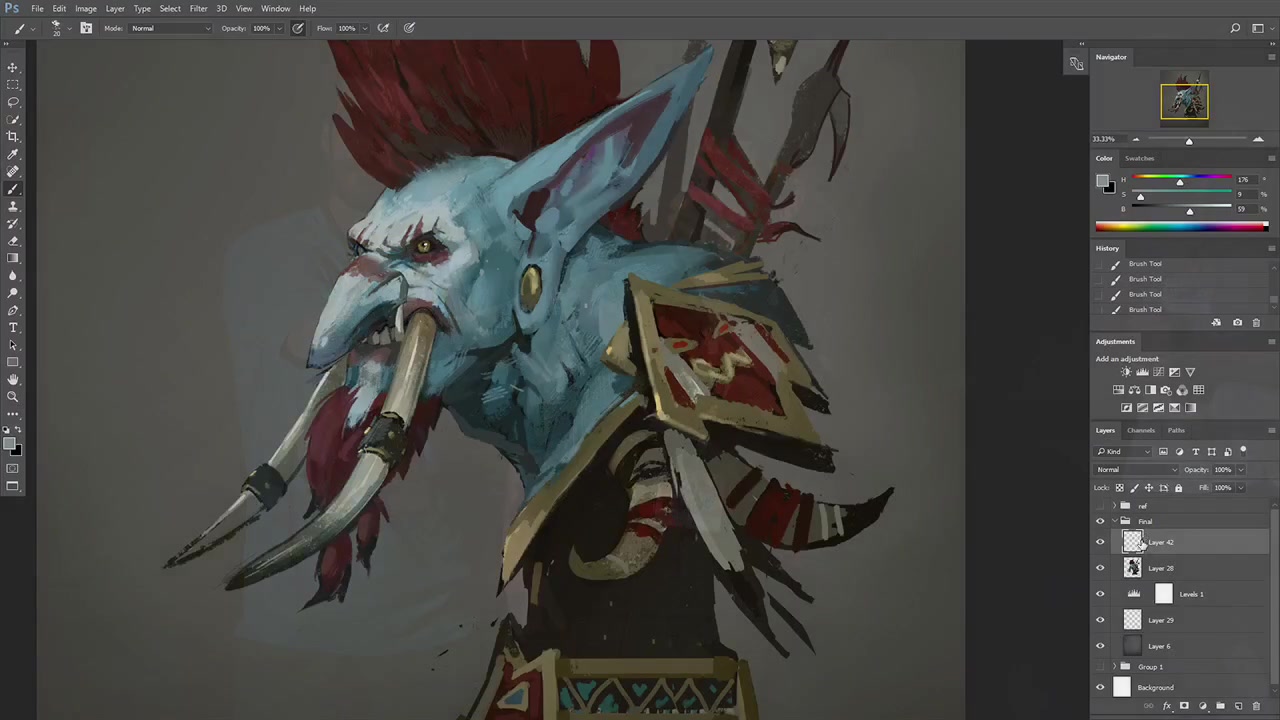Delete current state in History panel
Image resolution: width=1280 pixels, height=720 pixels.
1256,323
